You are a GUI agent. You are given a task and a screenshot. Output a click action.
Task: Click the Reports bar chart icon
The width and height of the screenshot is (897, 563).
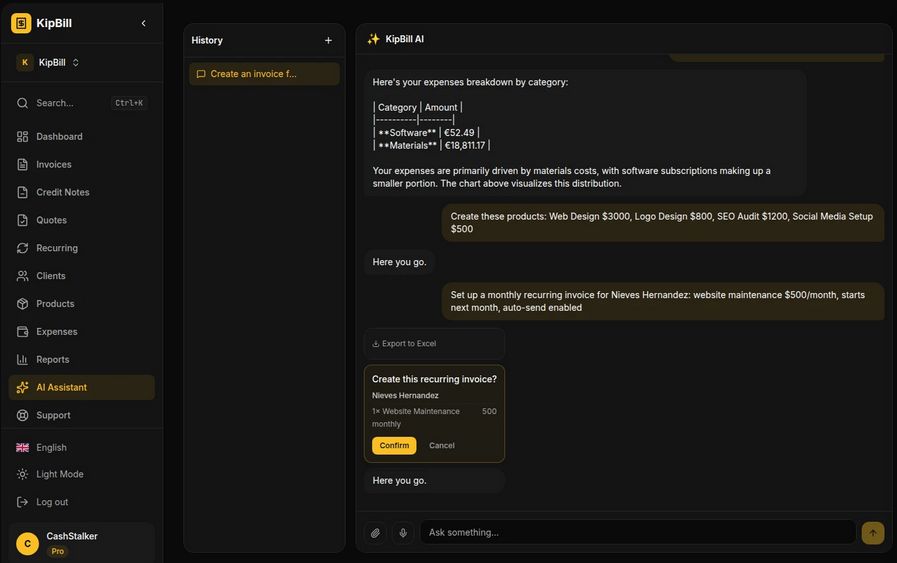22,360
